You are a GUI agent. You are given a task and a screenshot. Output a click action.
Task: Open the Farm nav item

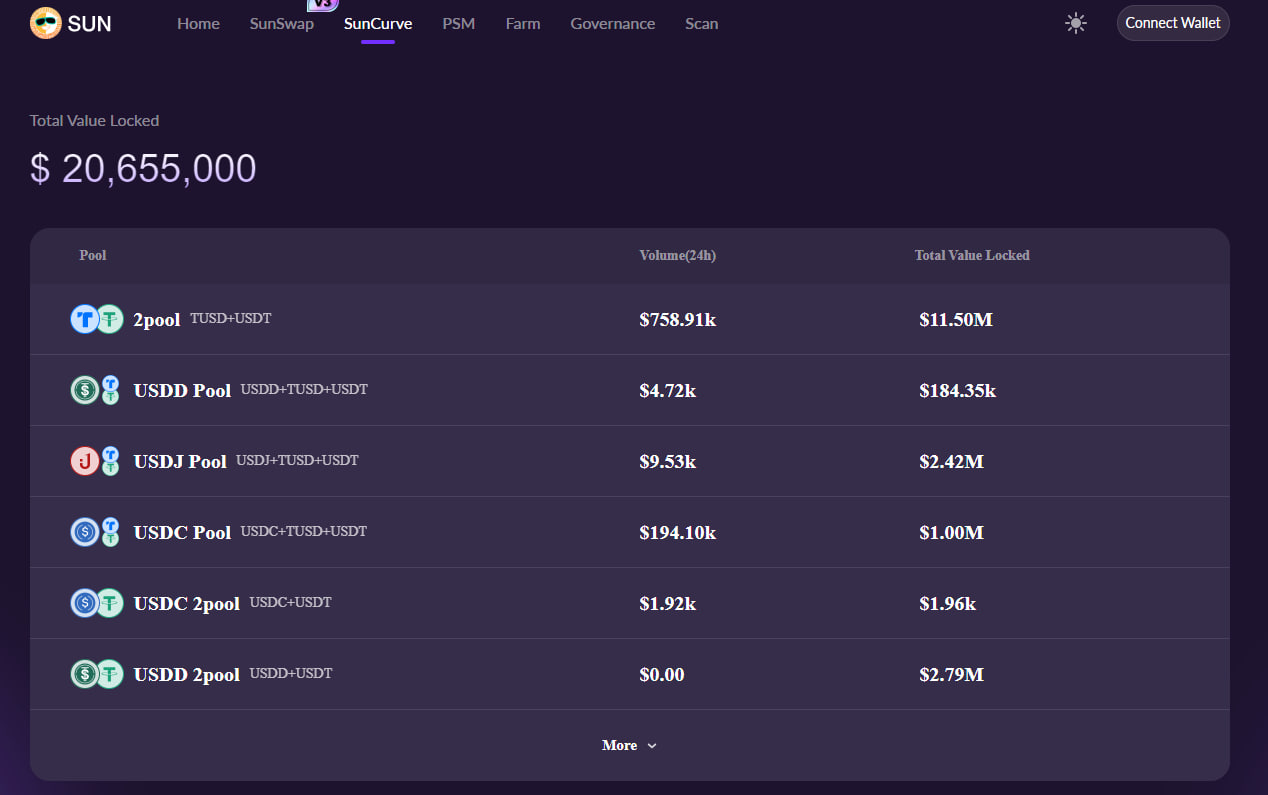pos(523,23)
